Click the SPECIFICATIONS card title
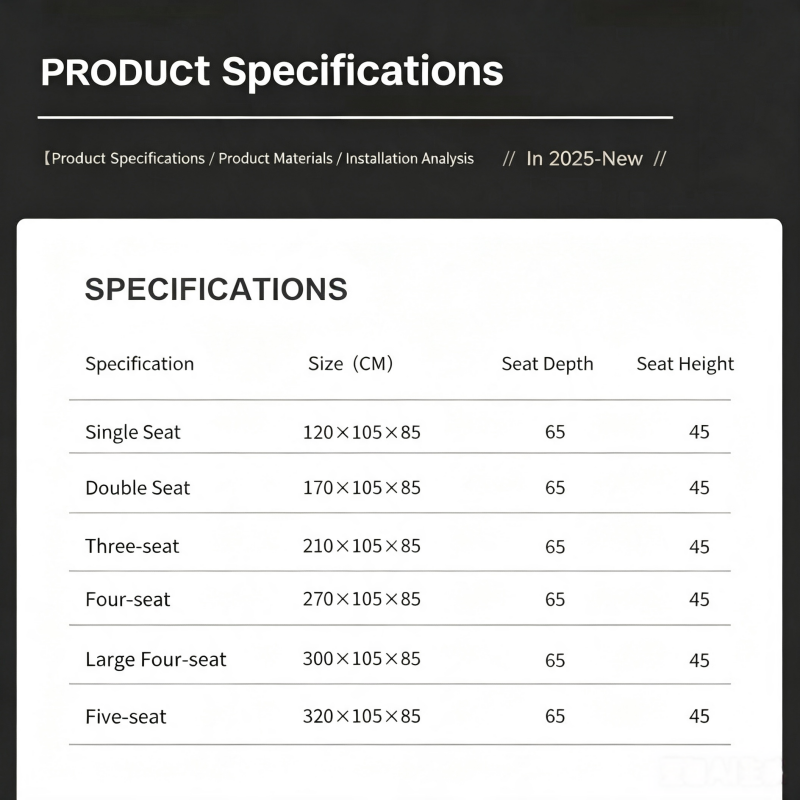Viewport: 800px width, 800px height. click(216, 289)
